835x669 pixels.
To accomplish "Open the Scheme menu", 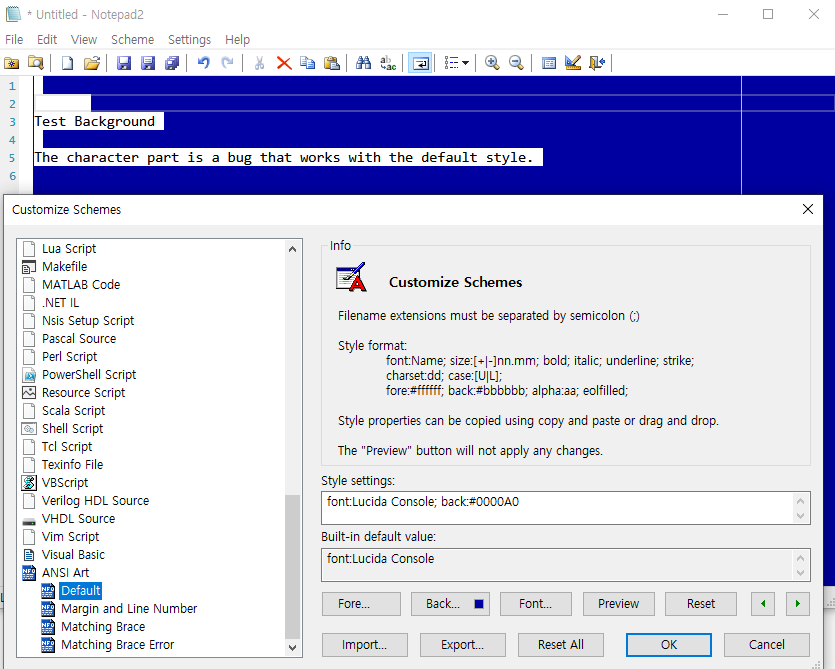I will [133, 40].
